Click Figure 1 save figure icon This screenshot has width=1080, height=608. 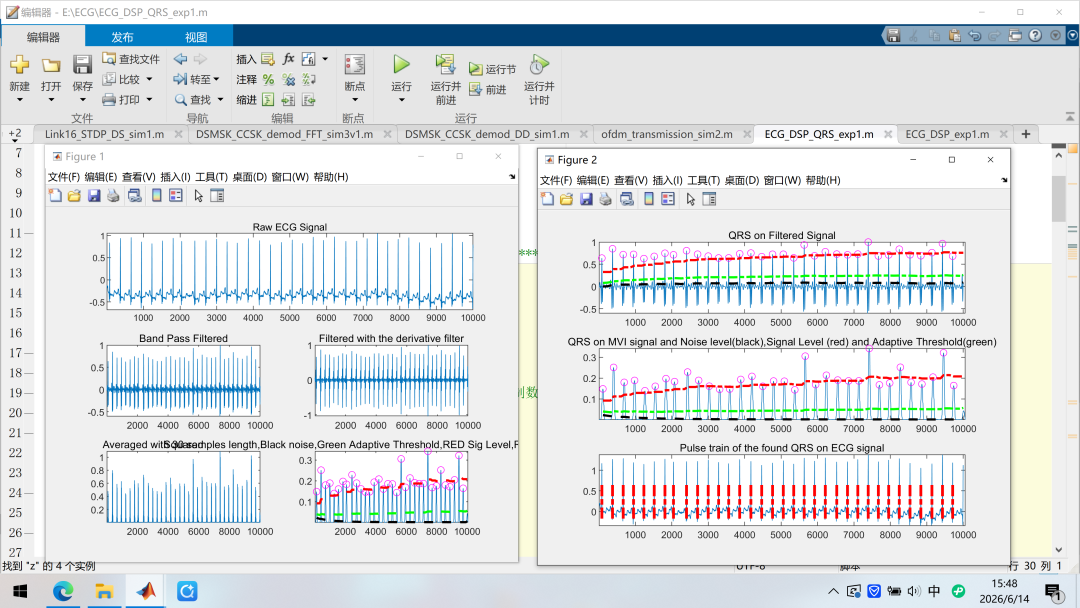tap(94, 196)
